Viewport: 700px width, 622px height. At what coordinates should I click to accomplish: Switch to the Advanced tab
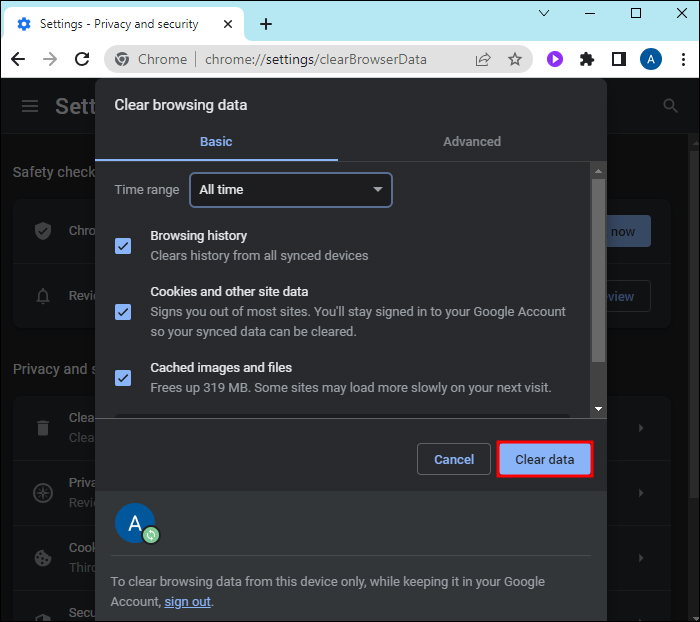point(472,142)
